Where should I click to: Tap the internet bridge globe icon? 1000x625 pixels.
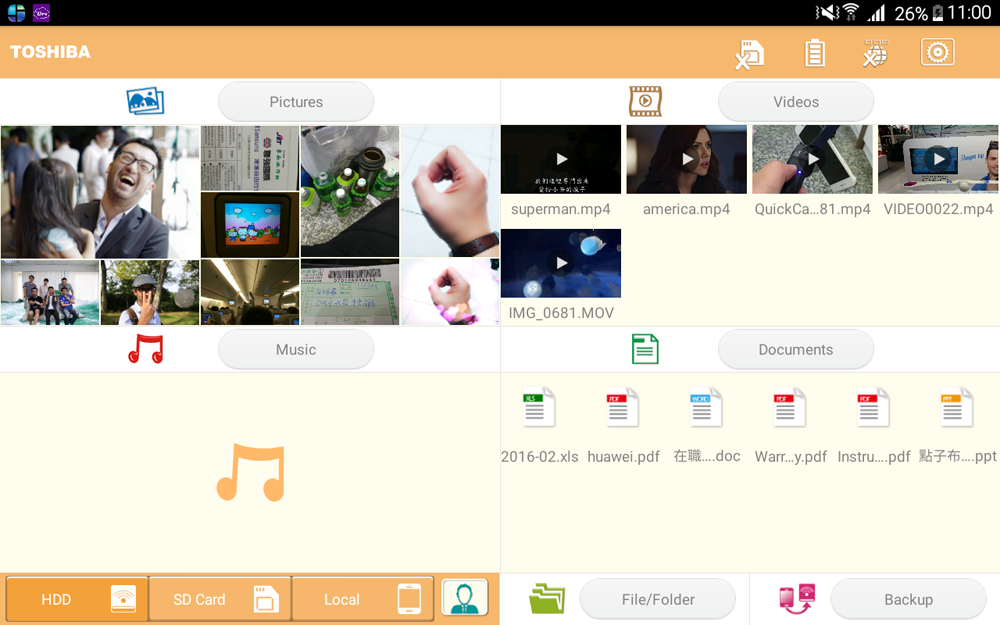pos(875,54)
